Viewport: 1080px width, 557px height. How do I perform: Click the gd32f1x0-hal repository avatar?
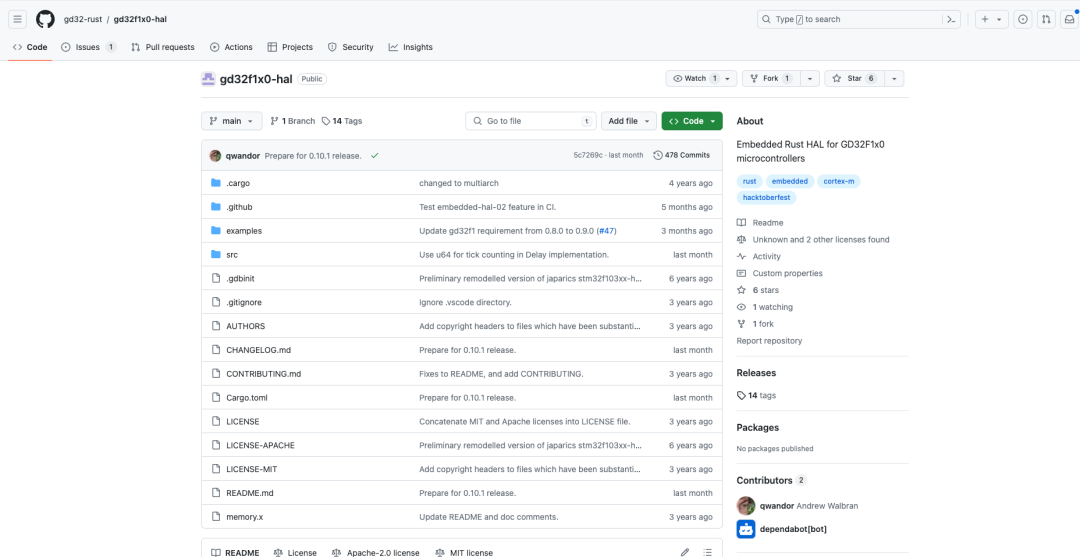209,78
